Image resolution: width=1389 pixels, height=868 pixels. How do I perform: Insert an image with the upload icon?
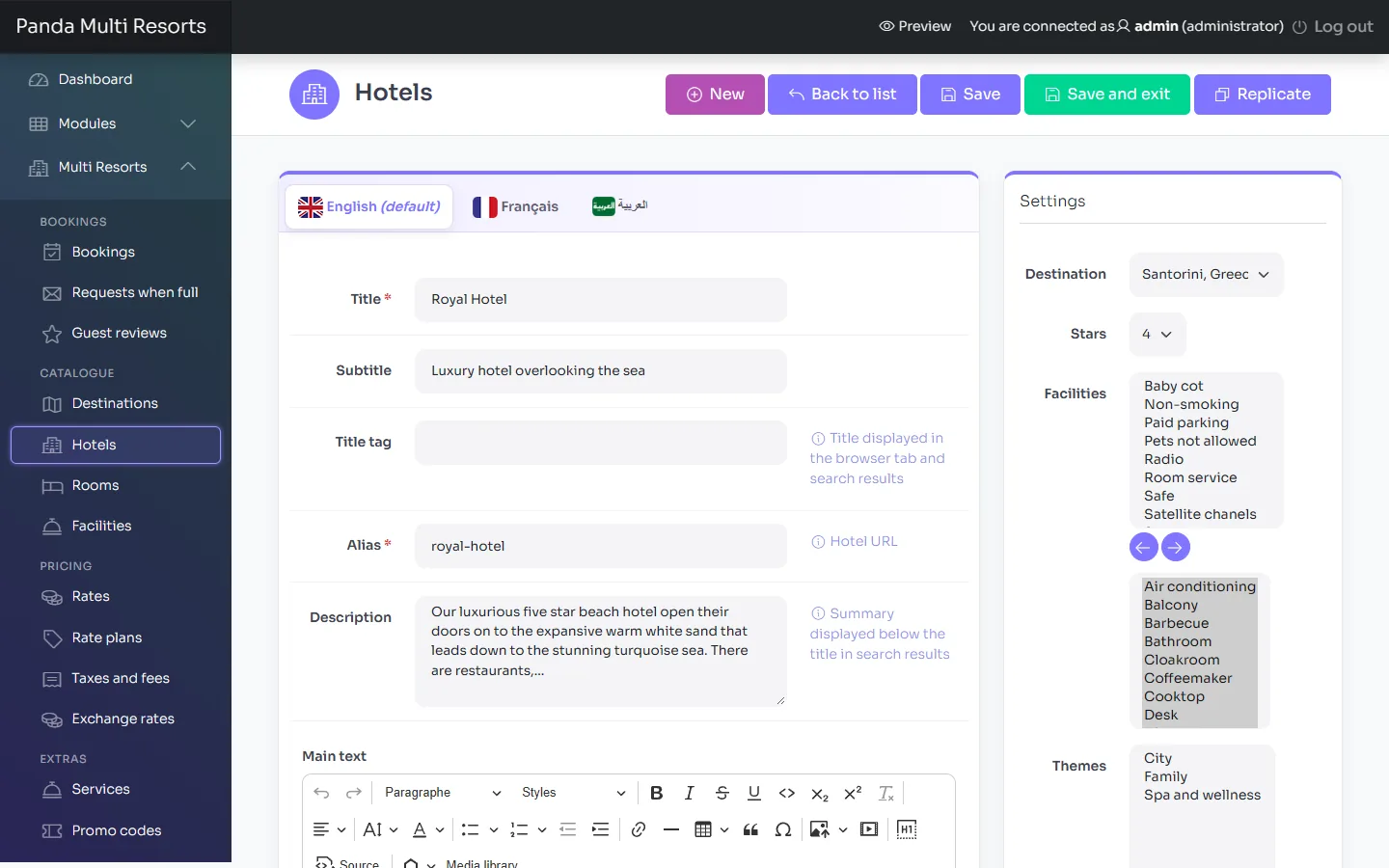820,829
